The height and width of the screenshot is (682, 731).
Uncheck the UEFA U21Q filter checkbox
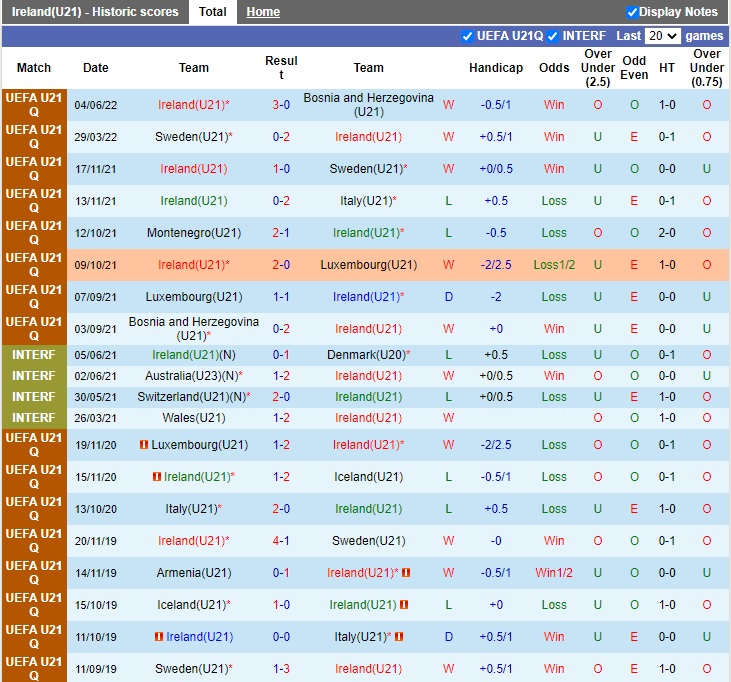(x=467, y=36)
